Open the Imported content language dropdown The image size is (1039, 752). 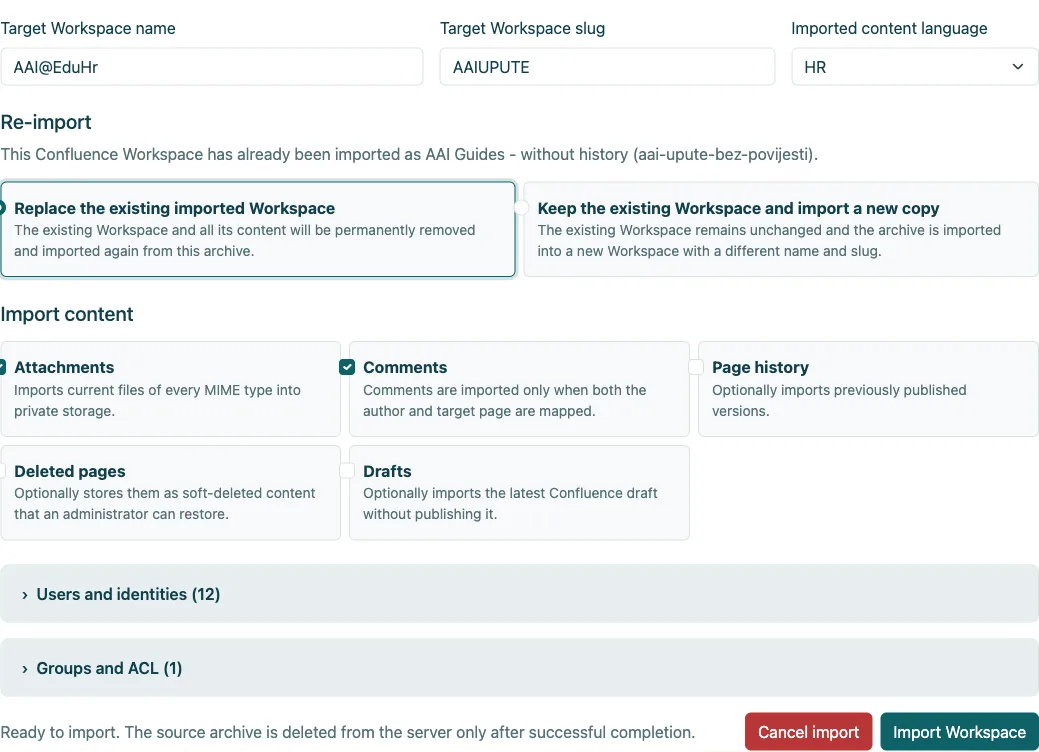[914, 67]
